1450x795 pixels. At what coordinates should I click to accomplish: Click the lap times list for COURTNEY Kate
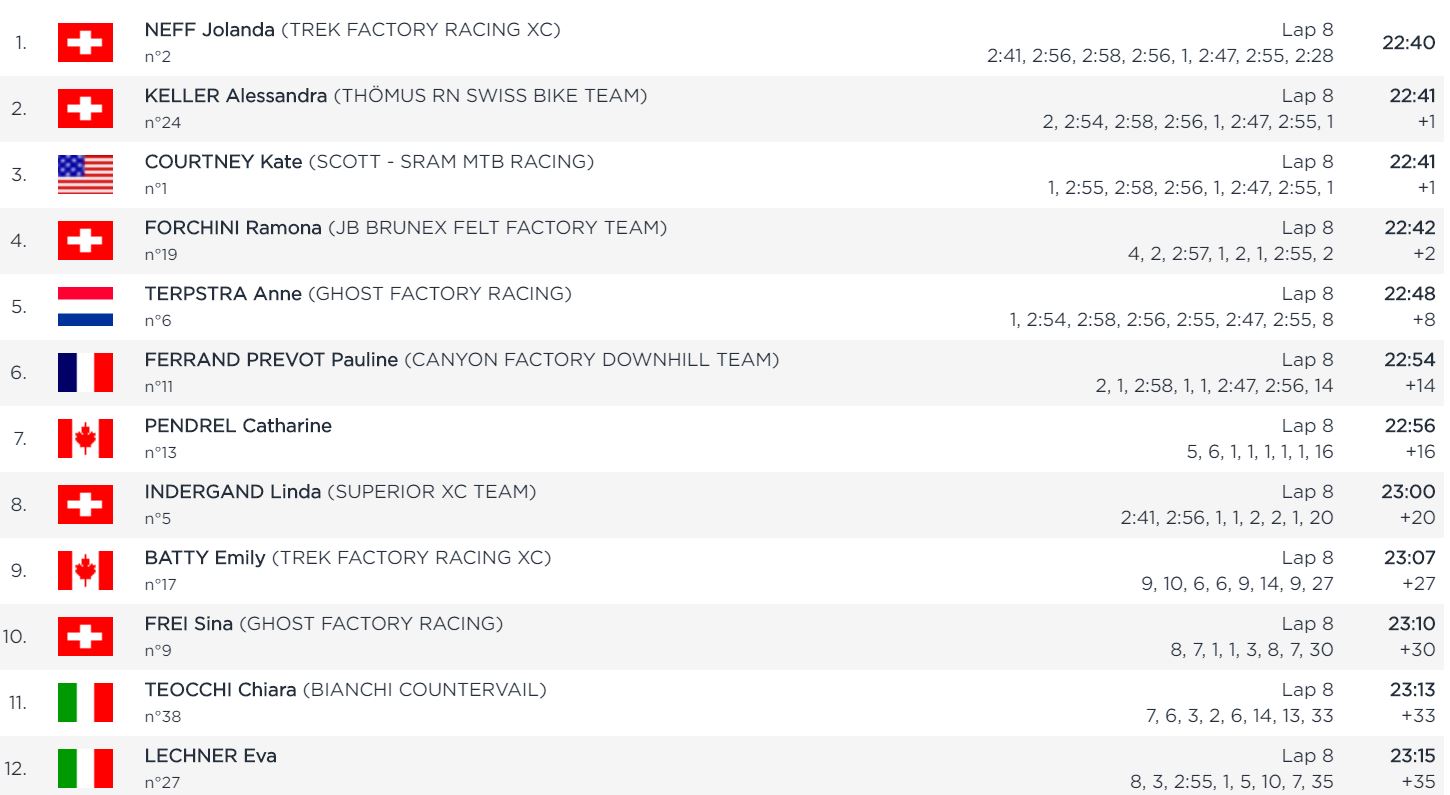(x=1191, y=188)
